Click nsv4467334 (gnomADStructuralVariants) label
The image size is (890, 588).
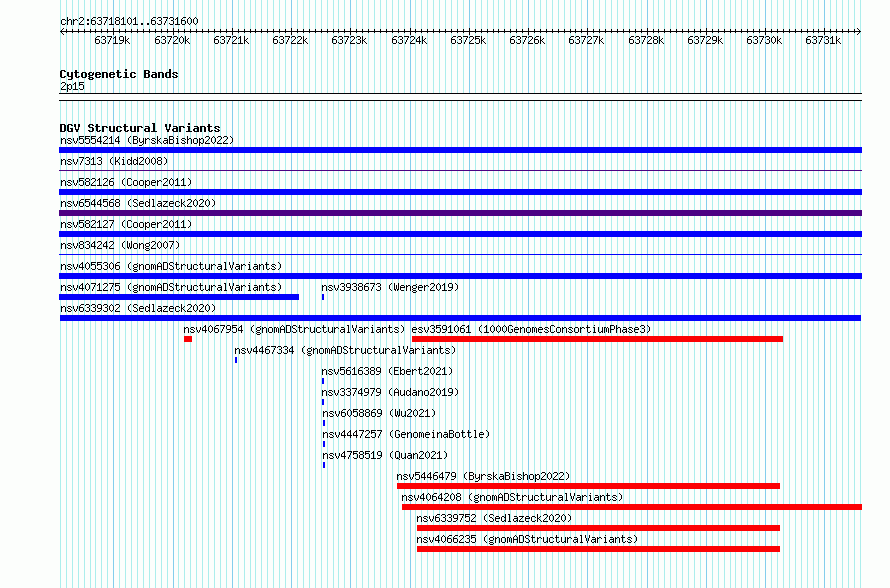click(x=345, y=350)
